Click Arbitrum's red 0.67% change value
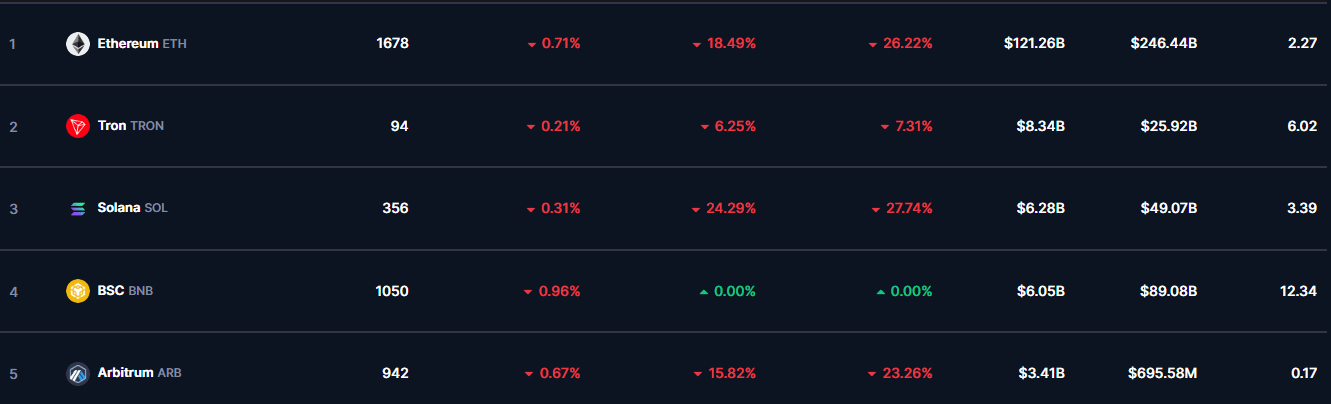Image resolution: width=1331 pixels, height=404 pixels. (552, 373)
